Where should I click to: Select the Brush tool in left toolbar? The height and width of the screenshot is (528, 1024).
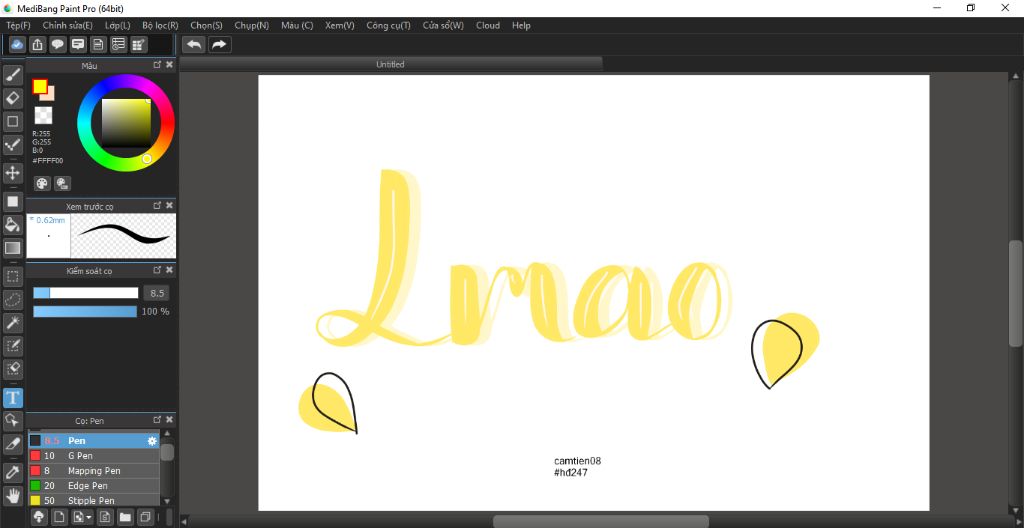coord(12,76)
